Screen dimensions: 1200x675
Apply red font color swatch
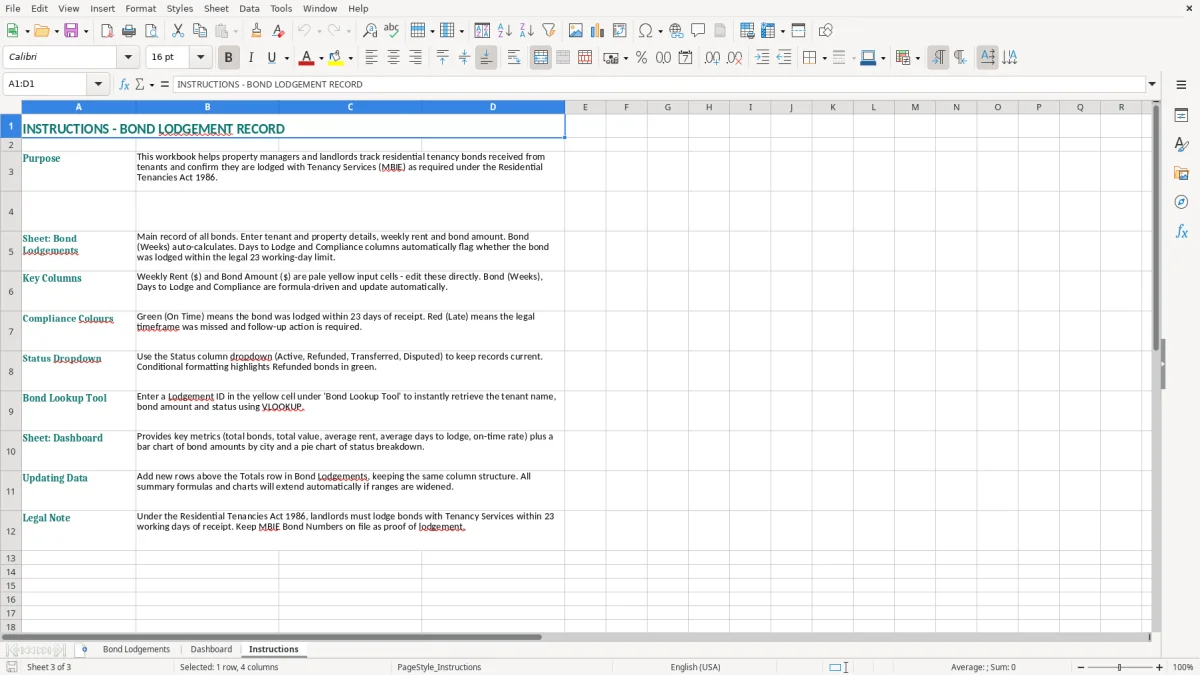pyautogui.click(x=307, y=58)
